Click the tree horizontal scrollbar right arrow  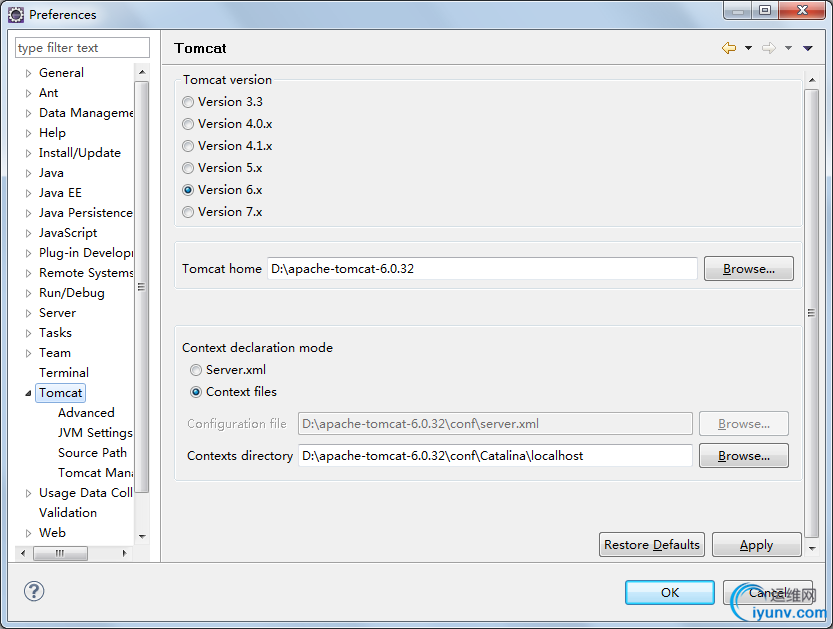point(124,553)
